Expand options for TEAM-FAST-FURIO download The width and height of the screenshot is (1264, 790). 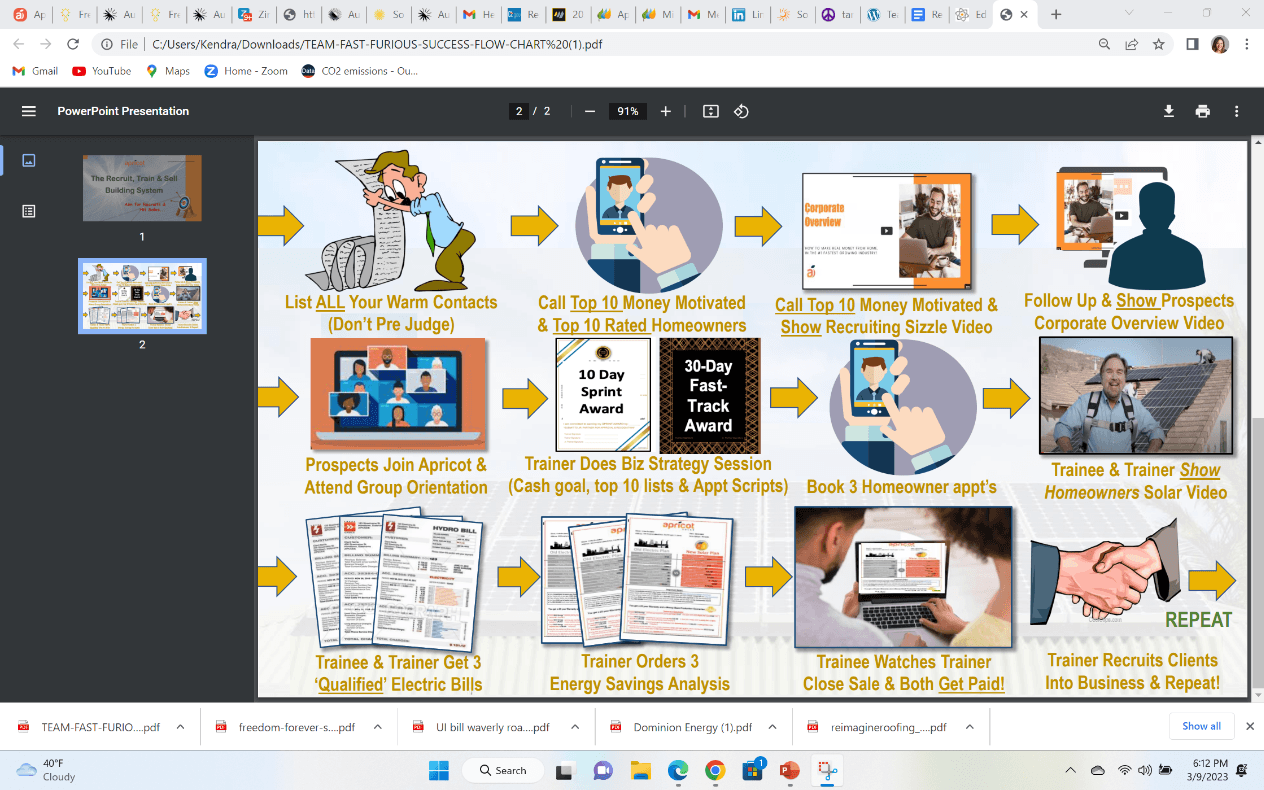180,727
